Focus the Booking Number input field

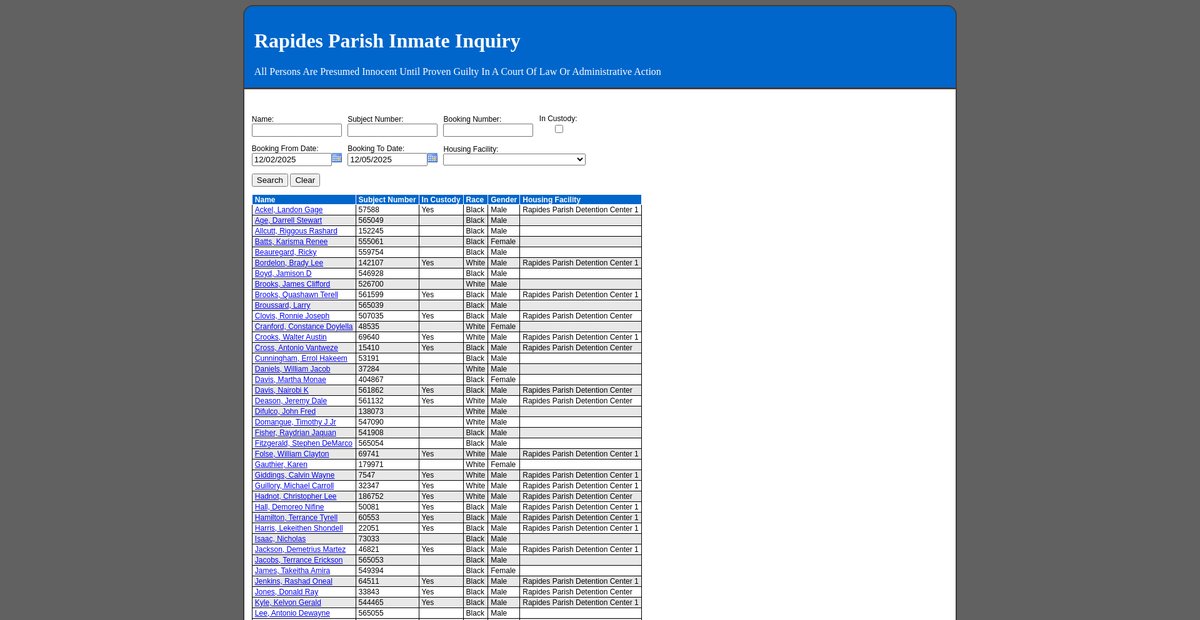point(488,130)
